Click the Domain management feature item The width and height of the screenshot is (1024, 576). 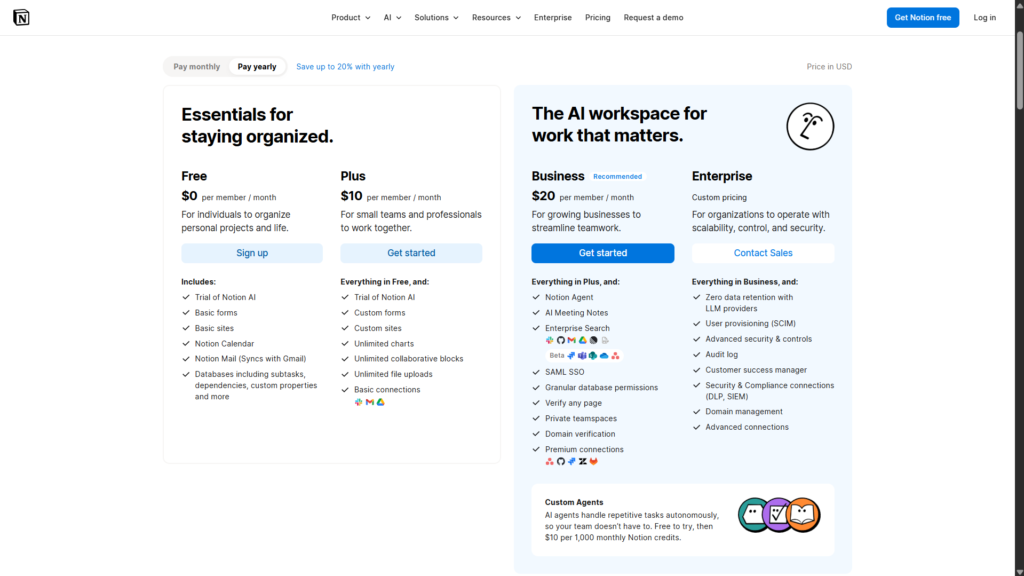click(x=744, y=412)
